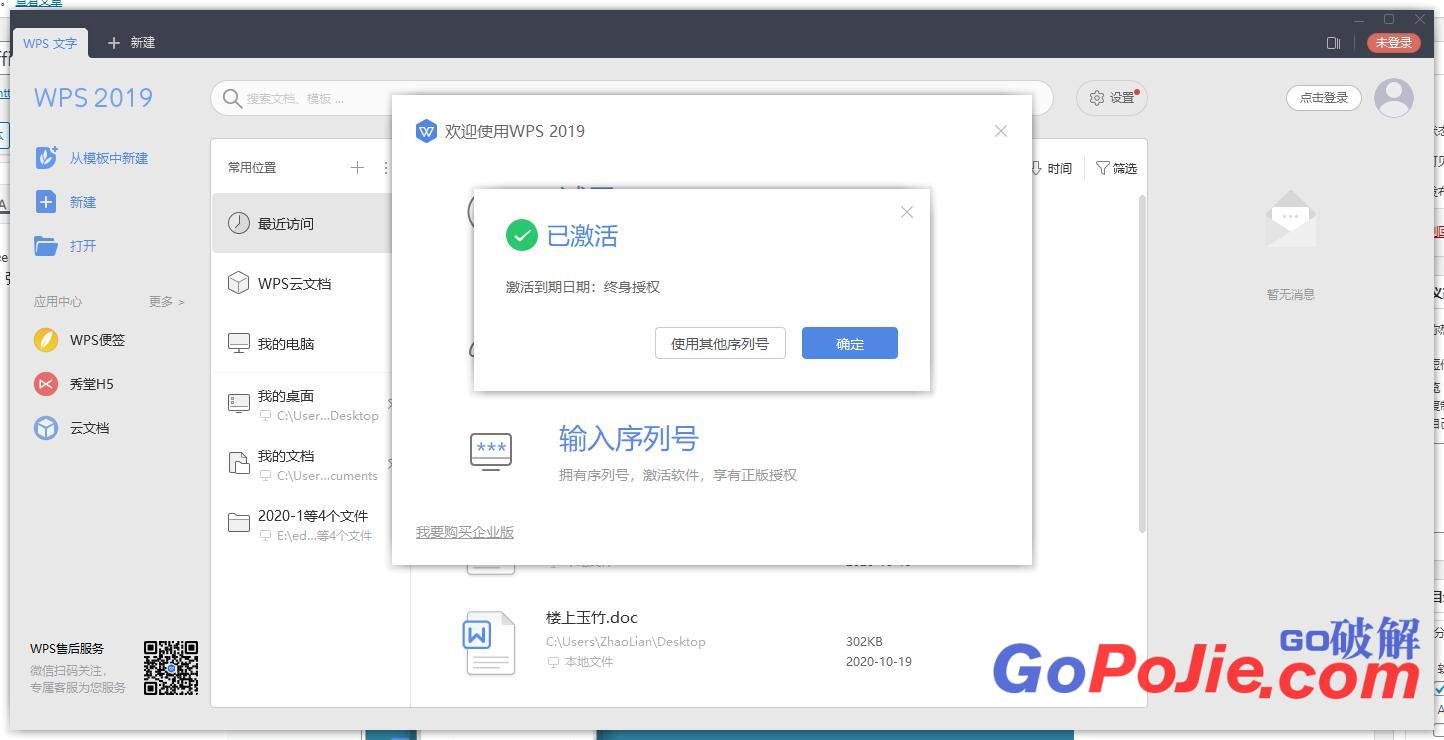
Task: Select WPS云文档 in common locations
Action: [x=293, y=283]
